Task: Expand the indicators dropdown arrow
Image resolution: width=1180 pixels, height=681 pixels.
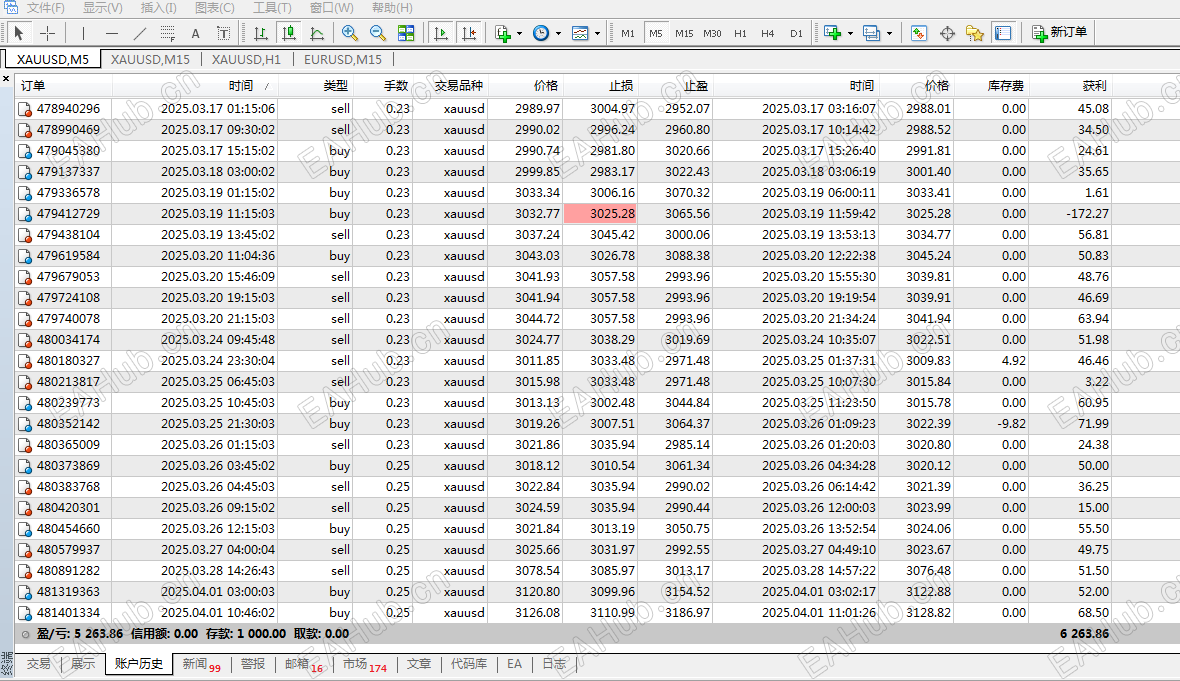Action: coord(519,33)
